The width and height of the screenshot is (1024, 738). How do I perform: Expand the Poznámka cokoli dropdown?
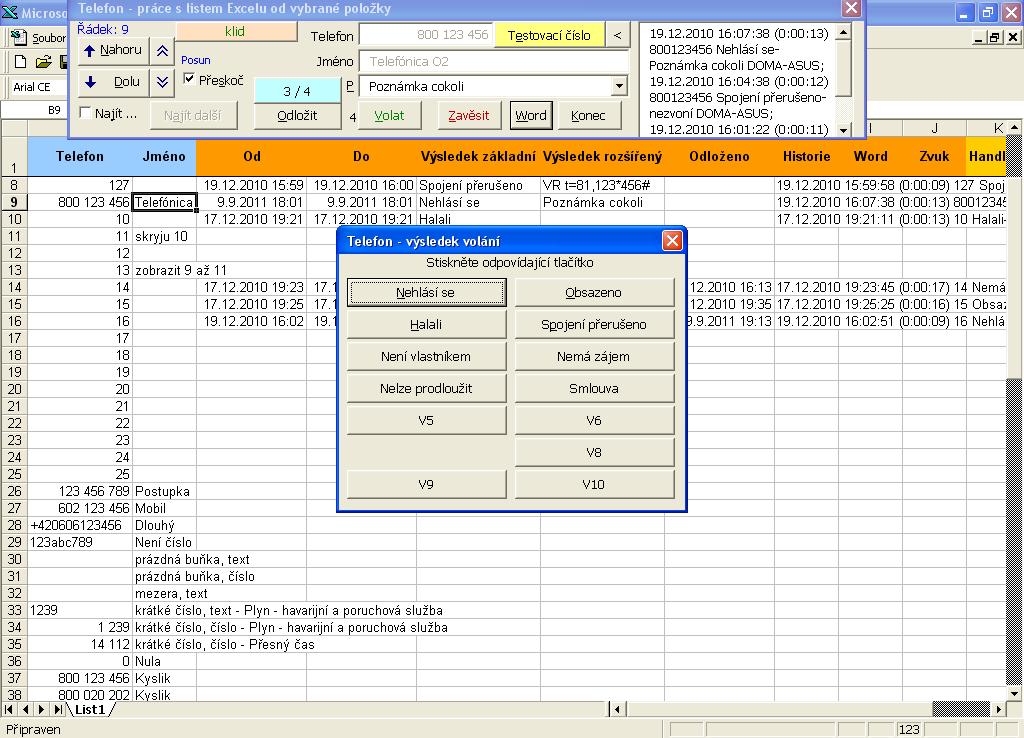pyautogui.click(x=619, y=86)
